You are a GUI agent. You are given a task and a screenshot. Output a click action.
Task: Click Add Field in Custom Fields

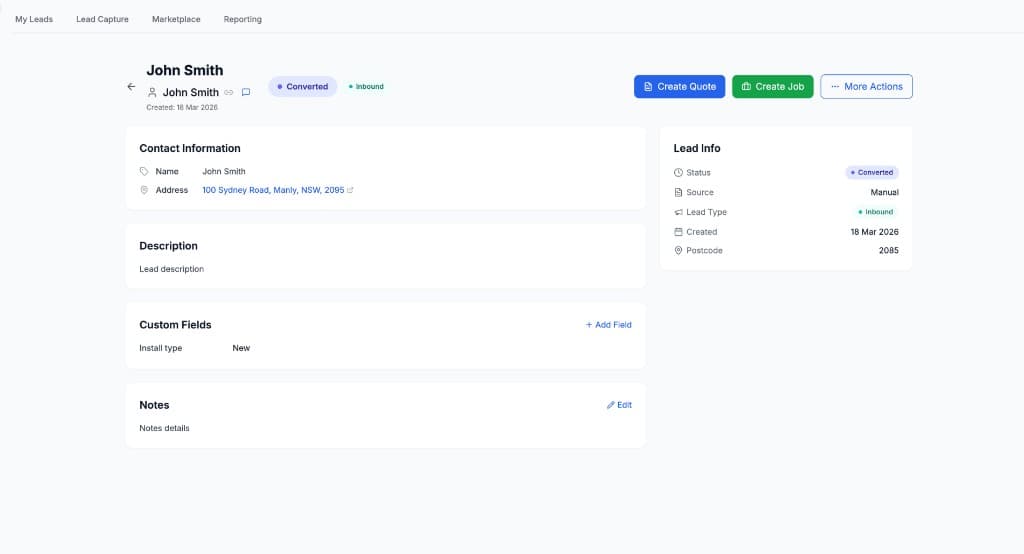coord(609,325)
